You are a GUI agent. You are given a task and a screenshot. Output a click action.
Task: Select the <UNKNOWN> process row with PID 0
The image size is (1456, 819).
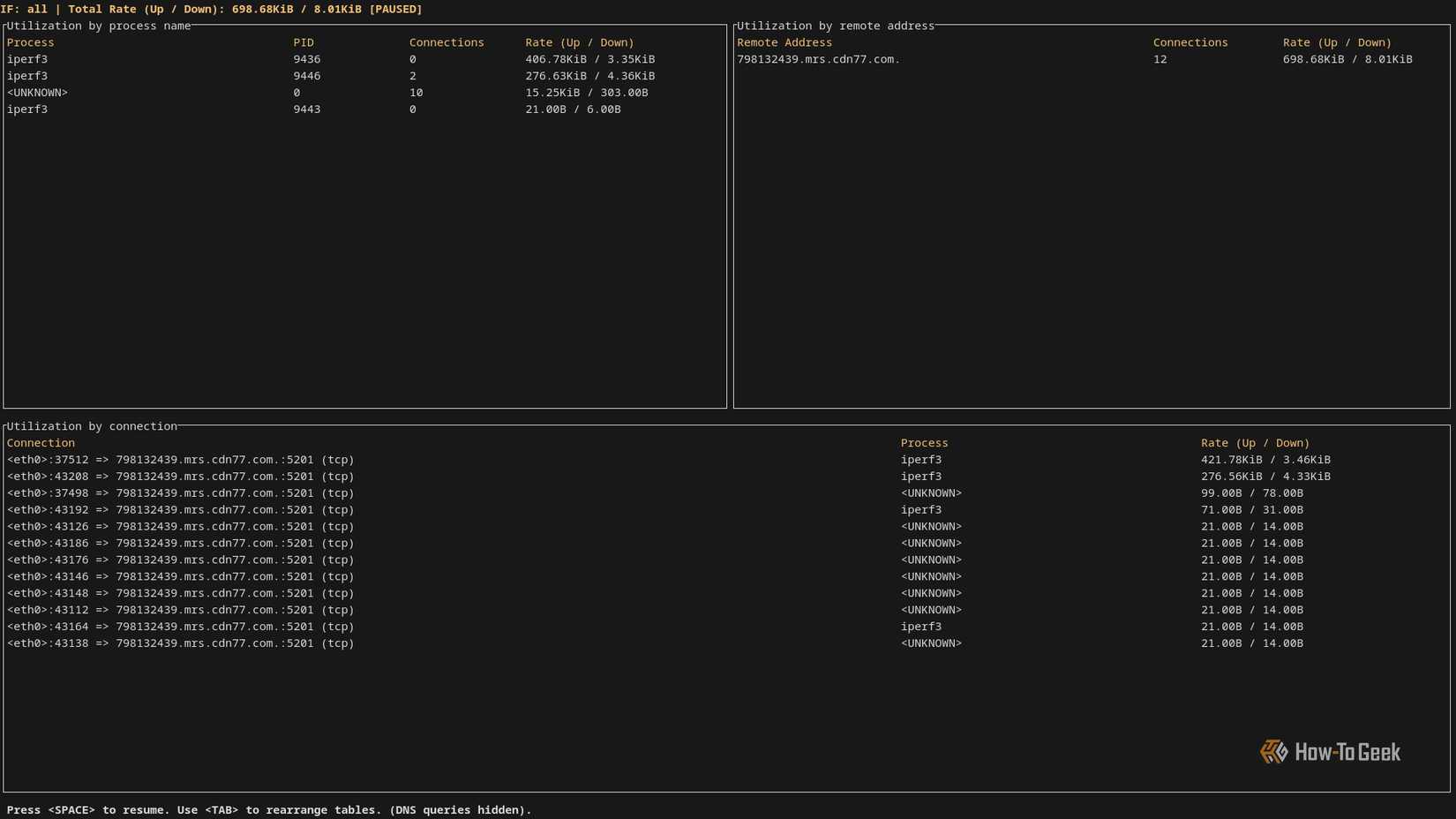point(364,93)
